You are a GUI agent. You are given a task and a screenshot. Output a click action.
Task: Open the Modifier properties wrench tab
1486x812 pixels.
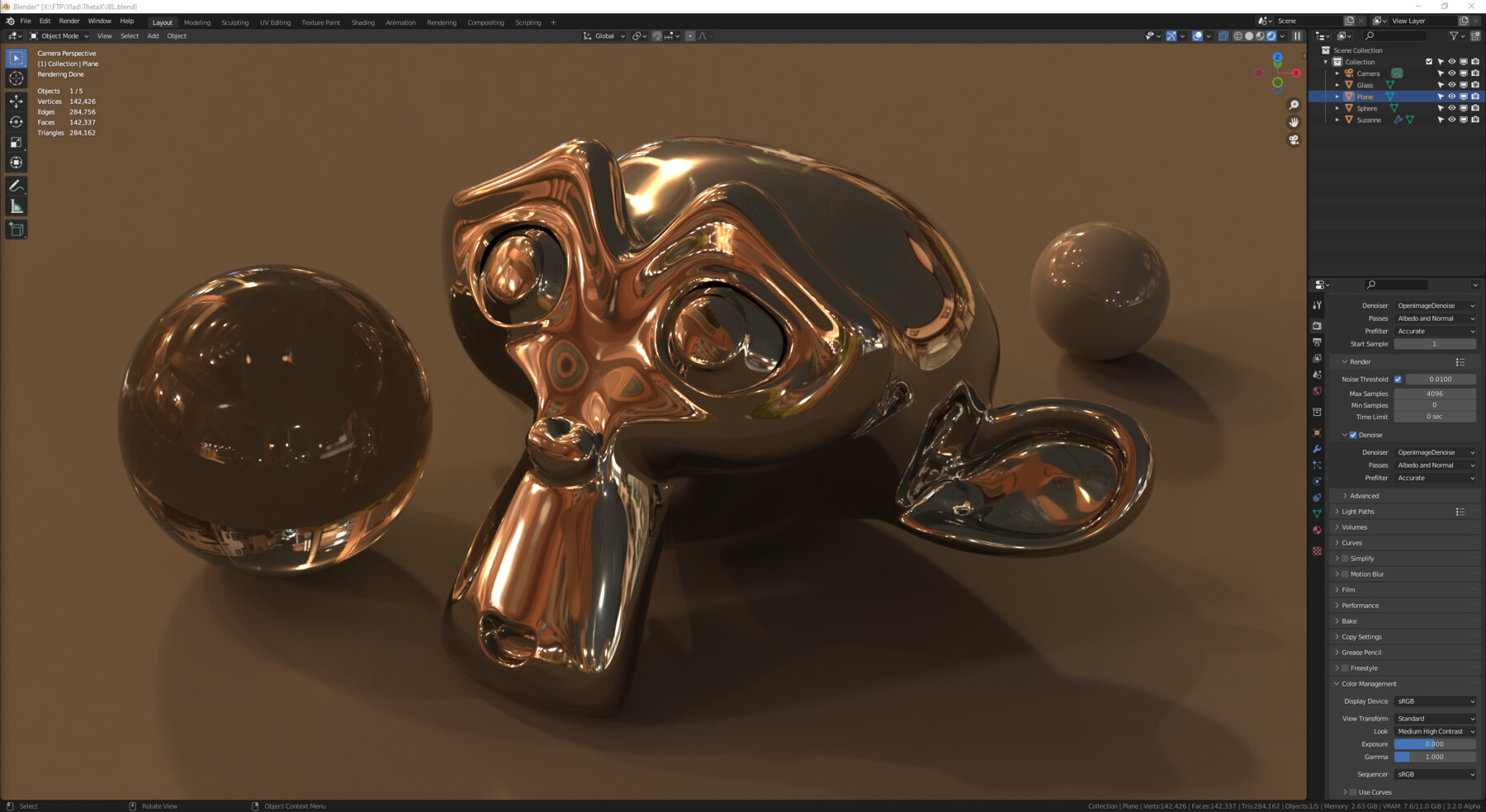1317,449
